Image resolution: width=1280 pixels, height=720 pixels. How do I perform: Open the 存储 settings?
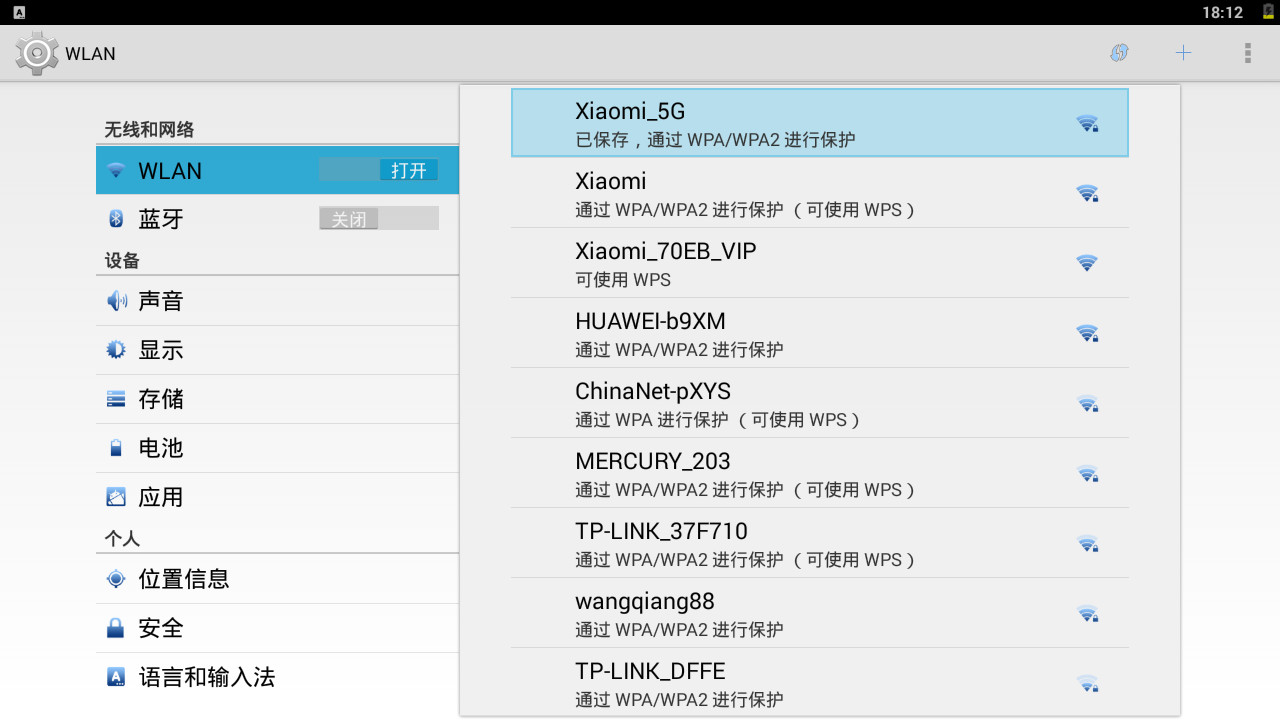click(277, 399)
